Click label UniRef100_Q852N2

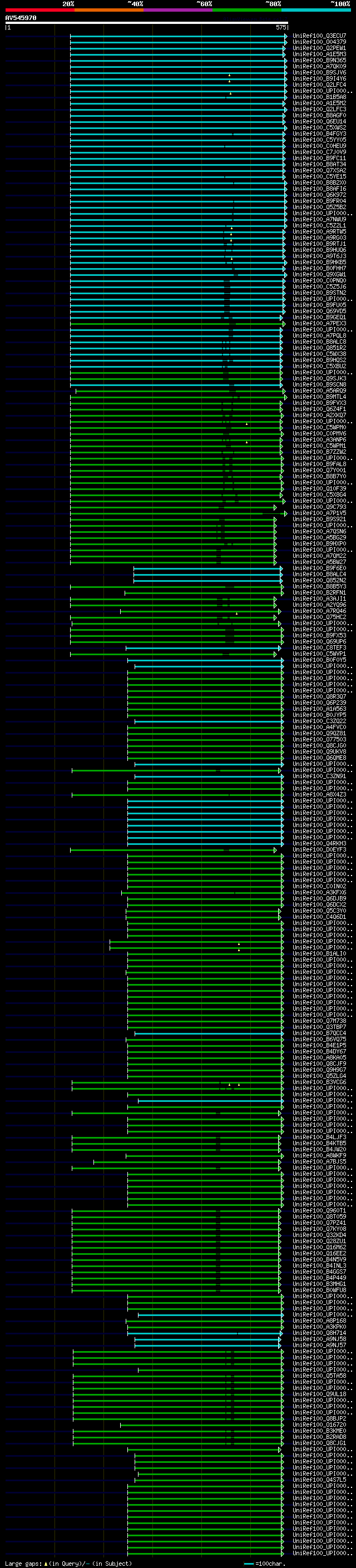click(x=319, y=580)
